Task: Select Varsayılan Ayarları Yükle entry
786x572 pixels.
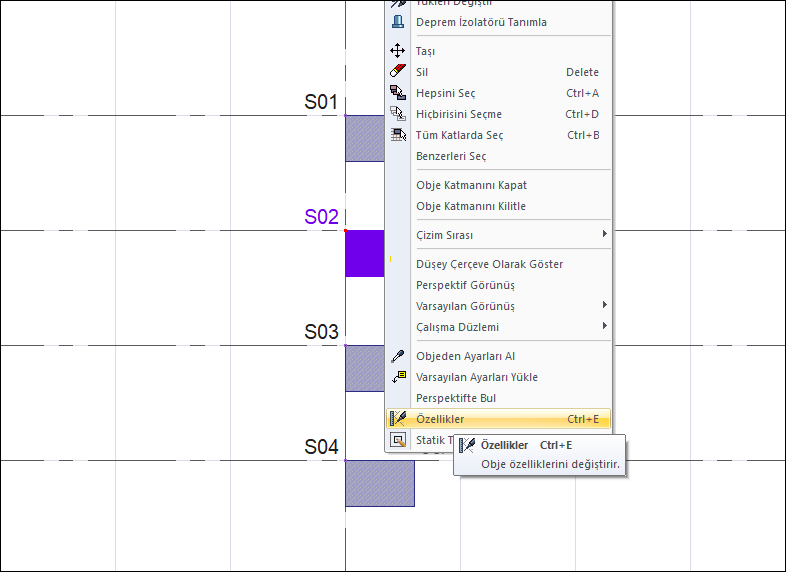Action: pos(499,377)
